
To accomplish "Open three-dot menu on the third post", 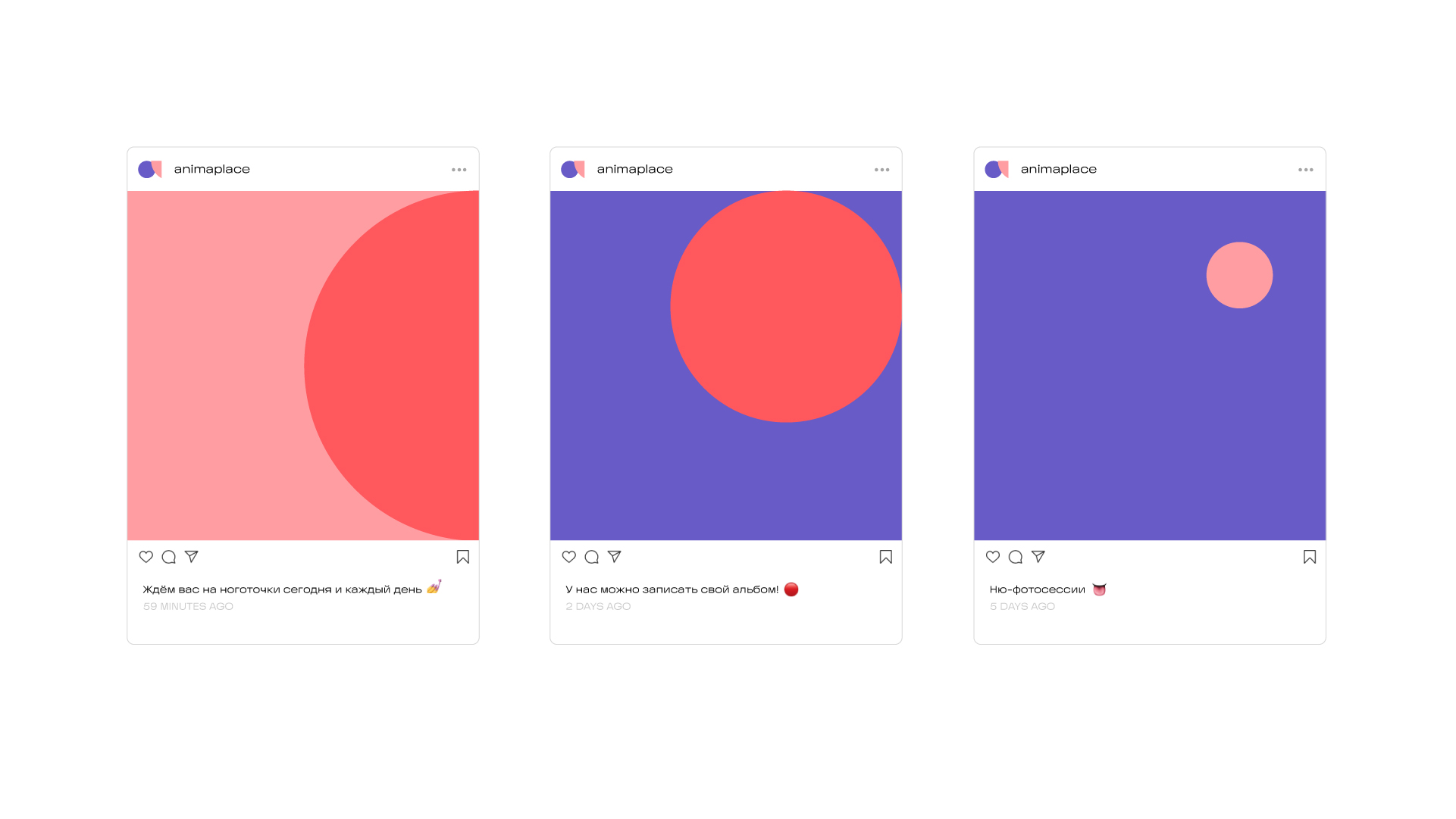I will pyautogui.click(x=1306, y=170).
